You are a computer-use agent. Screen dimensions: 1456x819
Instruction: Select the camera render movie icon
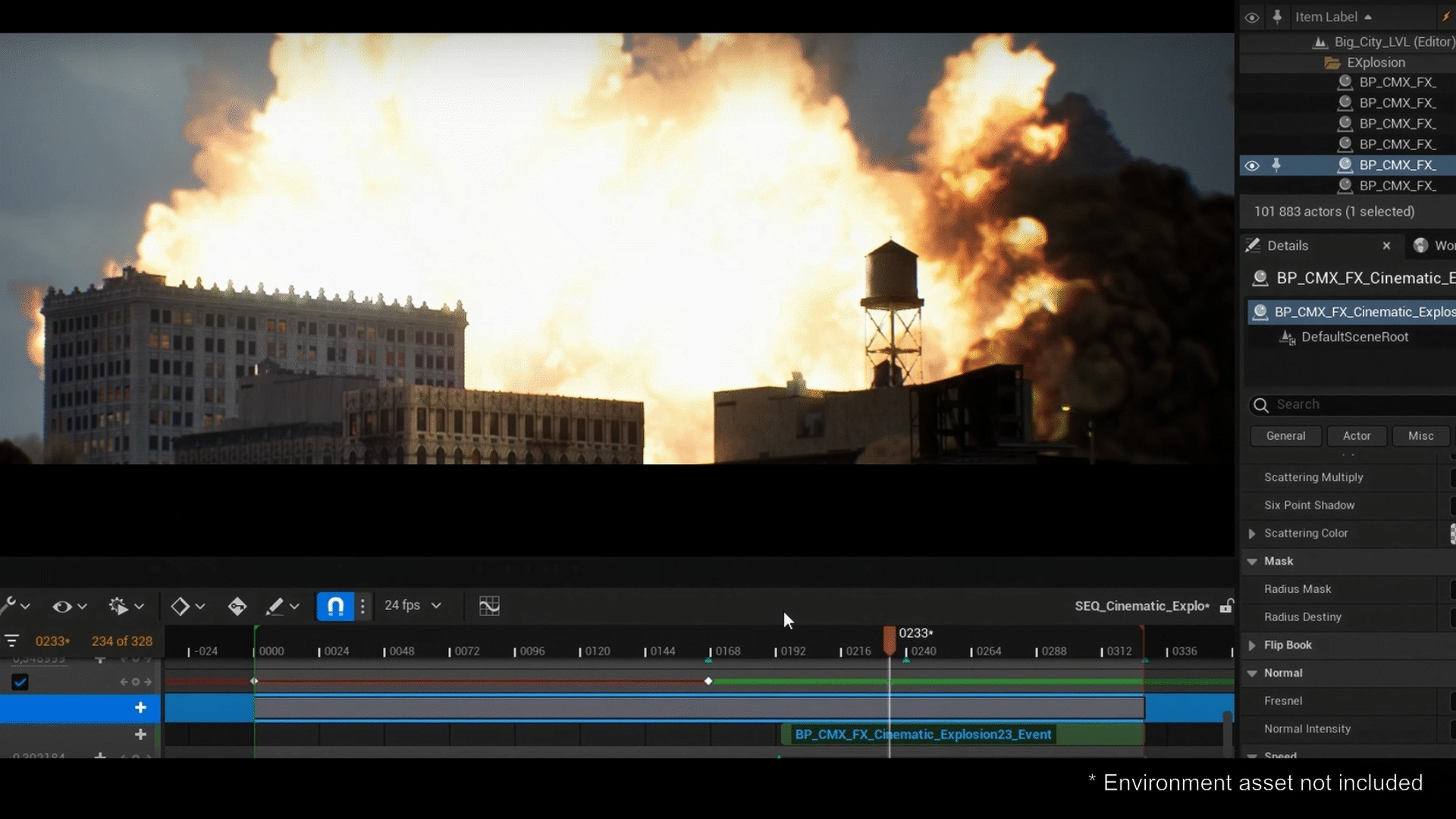click(x=118, y=606)
